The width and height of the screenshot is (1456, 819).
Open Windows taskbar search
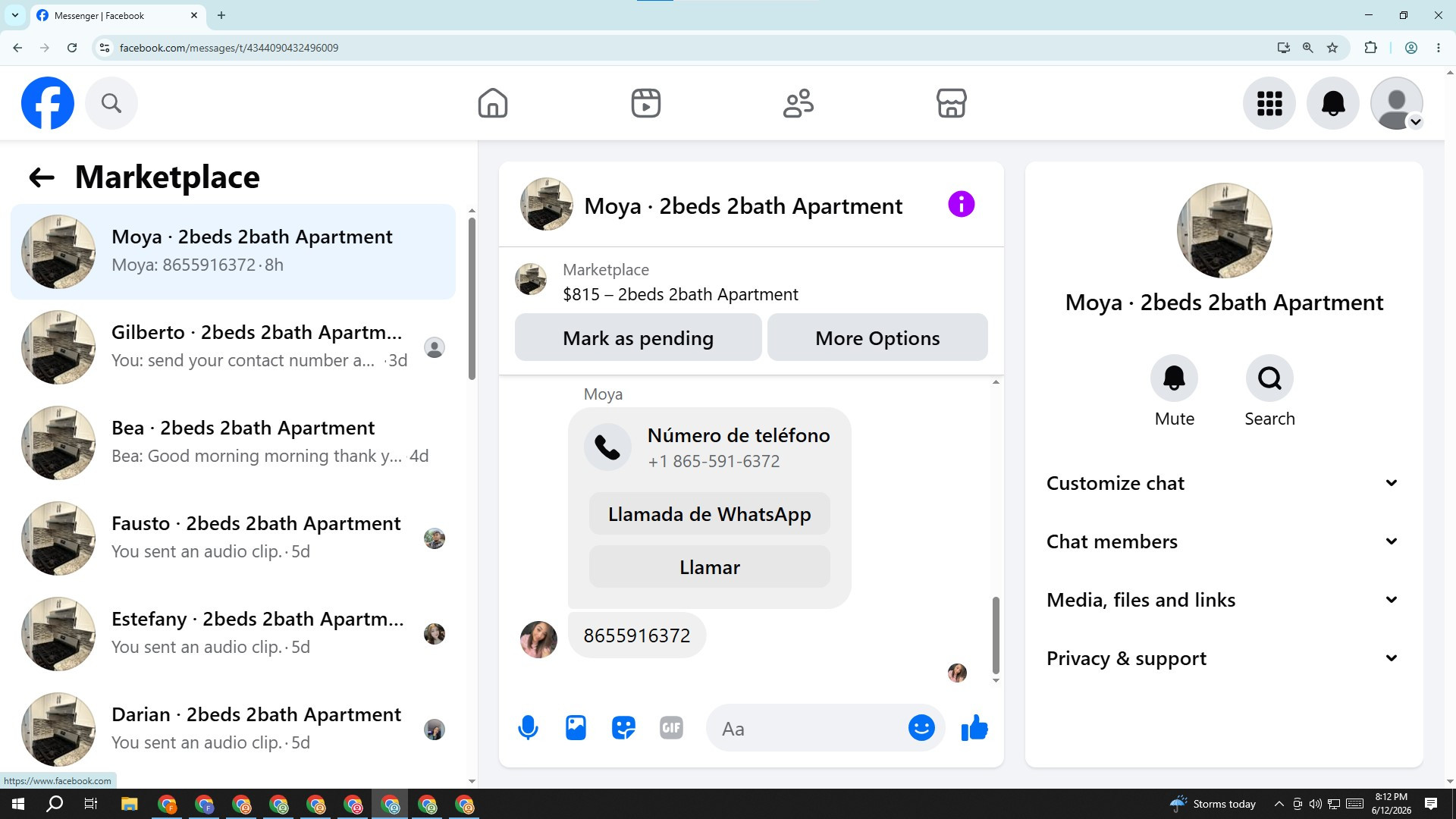click(x=55, y=804)
